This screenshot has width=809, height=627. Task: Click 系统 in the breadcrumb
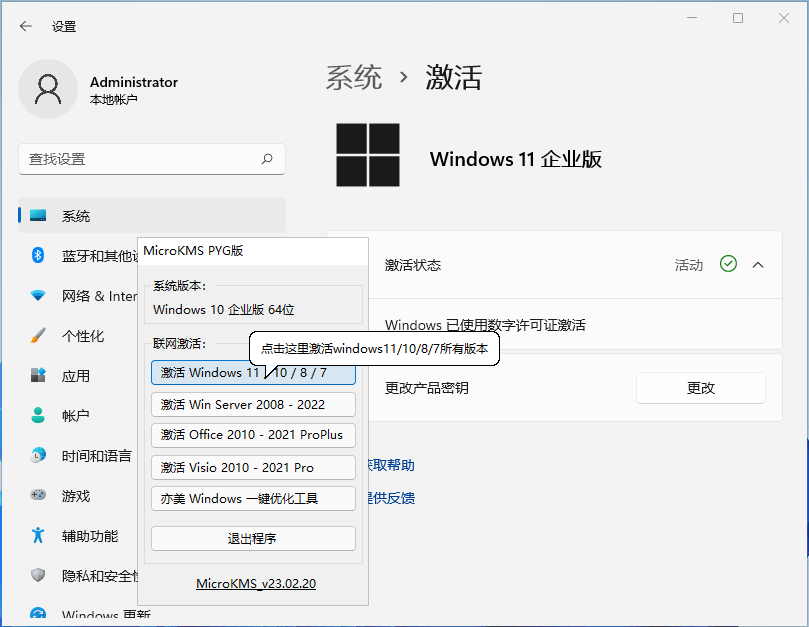point(354,77)
